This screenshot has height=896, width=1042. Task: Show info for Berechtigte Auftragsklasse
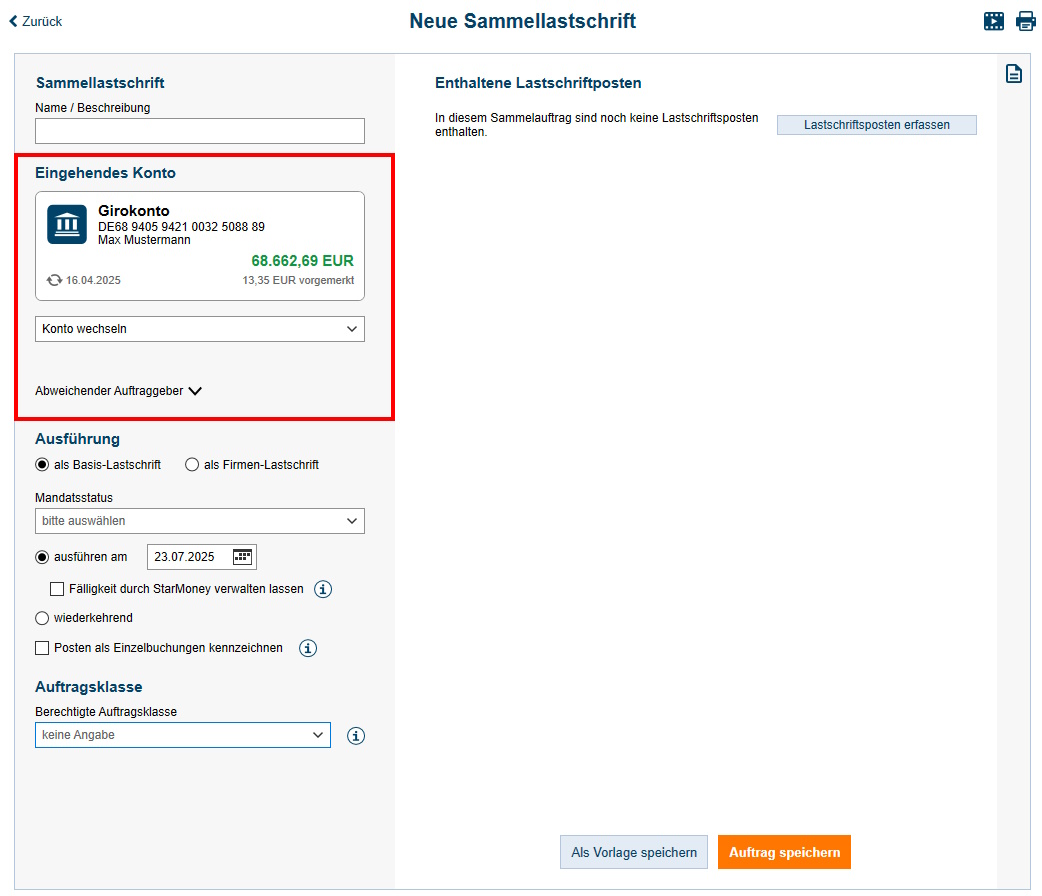pos(356,736)
